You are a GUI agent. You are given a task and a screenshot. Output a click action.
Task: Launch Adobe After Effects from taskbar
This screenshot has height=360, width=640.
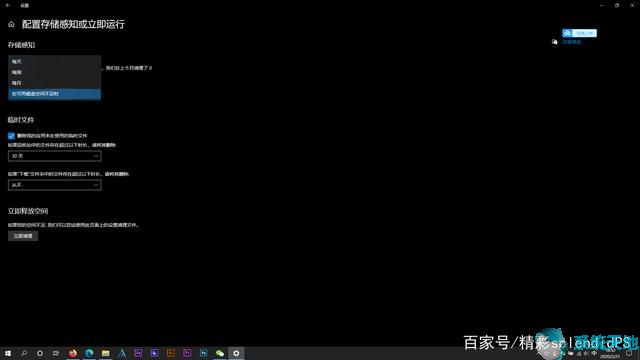point(138,353)
